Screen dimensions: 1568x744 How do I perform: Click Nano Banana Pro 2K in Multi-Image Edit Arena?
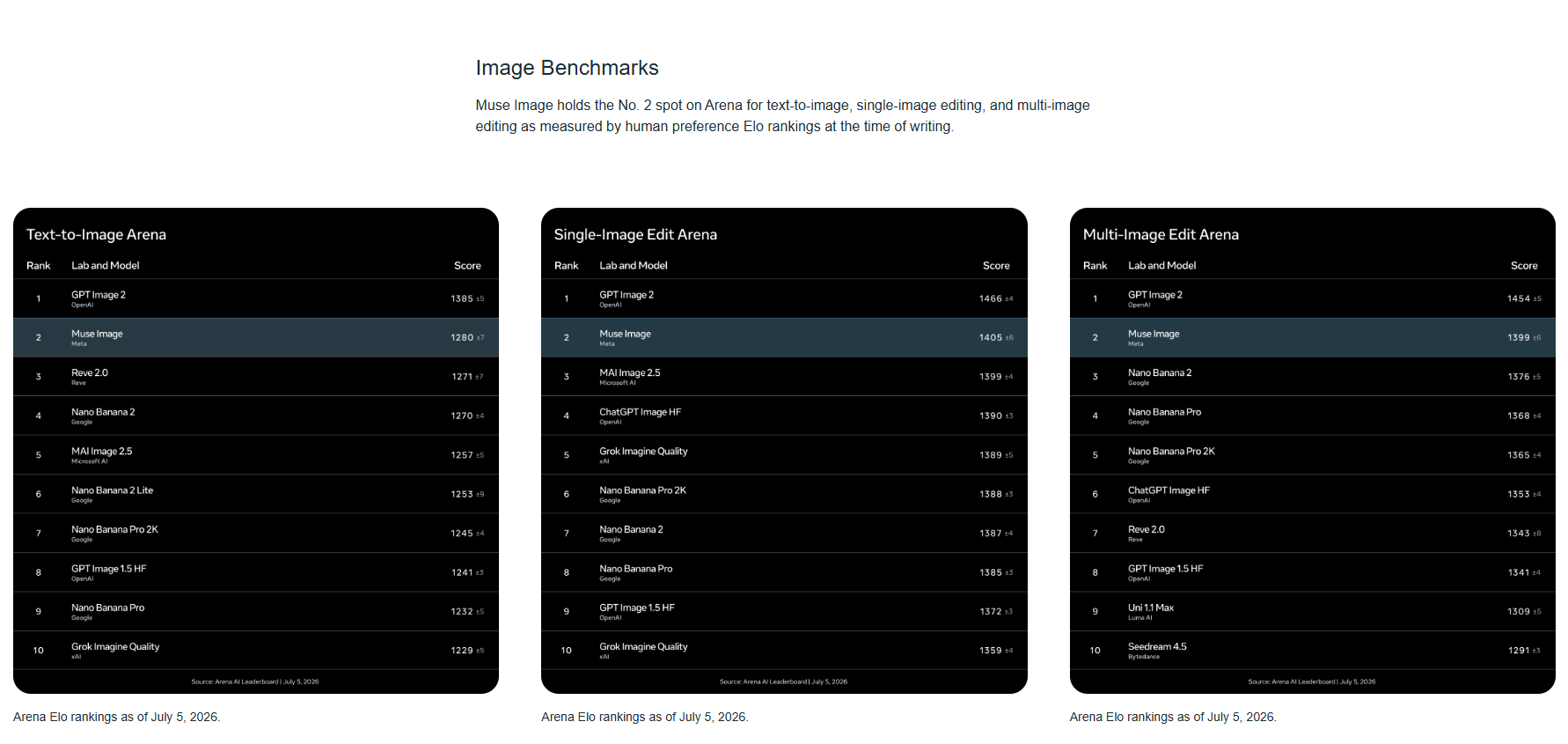pos(1171,451)
